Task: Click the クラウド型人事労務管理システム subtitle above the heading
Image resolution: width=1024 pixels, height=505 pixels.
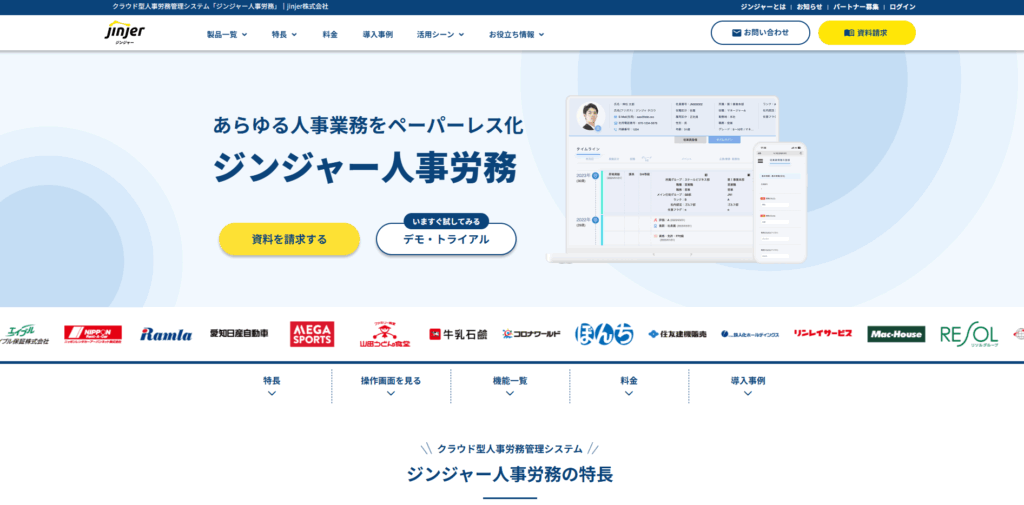Action: [509, 448]
